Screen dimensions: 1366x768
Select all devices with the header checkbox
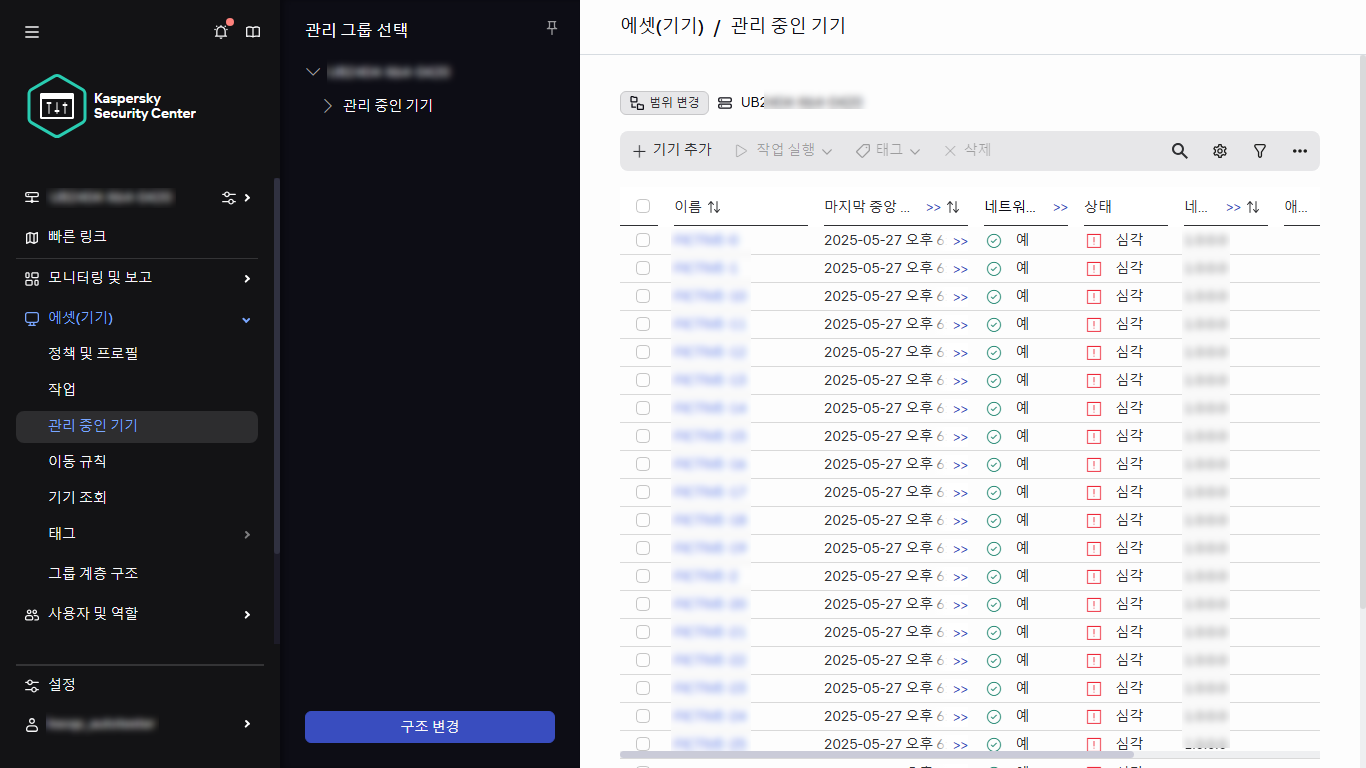click(x=644, y=207)
